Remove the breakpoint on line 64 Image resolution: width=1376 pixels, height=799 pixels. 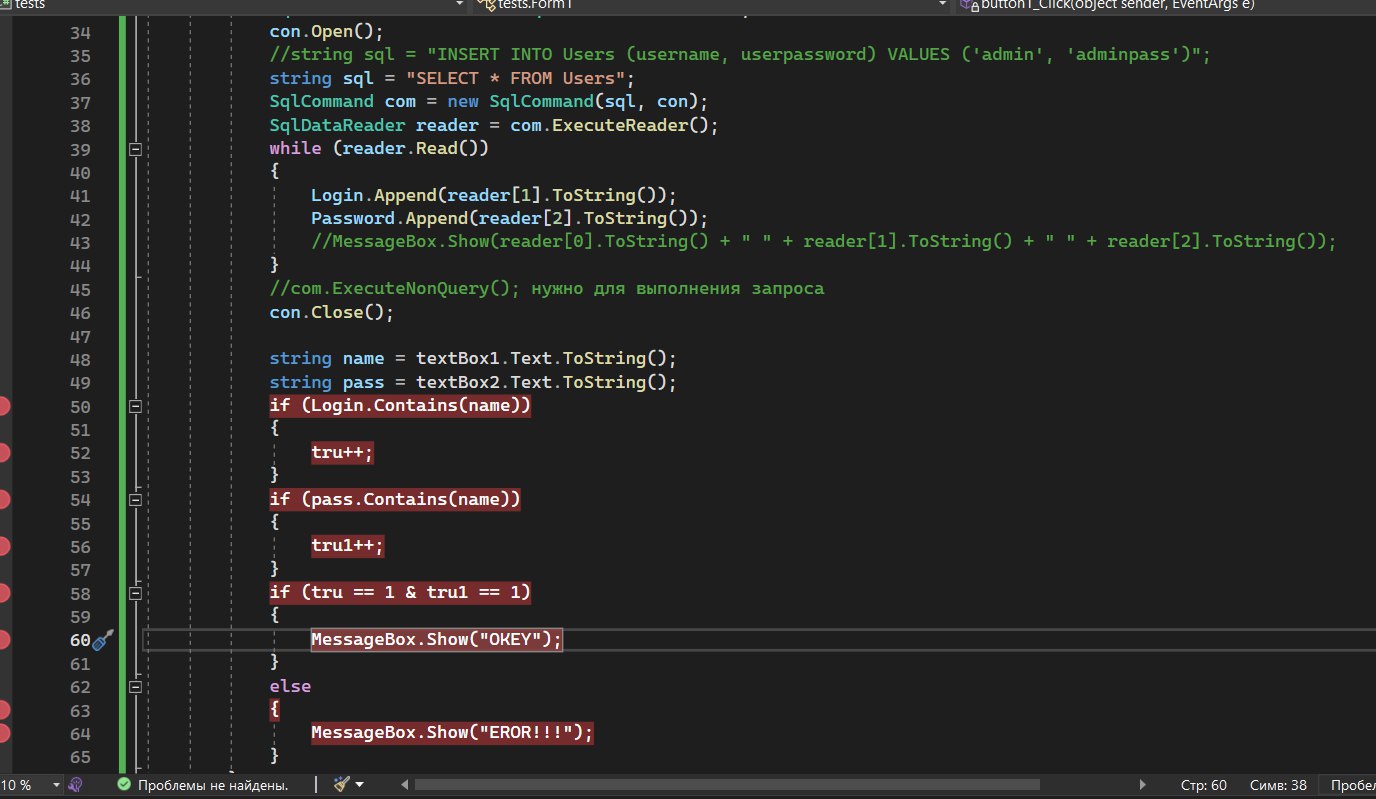[x=3, y=733]
